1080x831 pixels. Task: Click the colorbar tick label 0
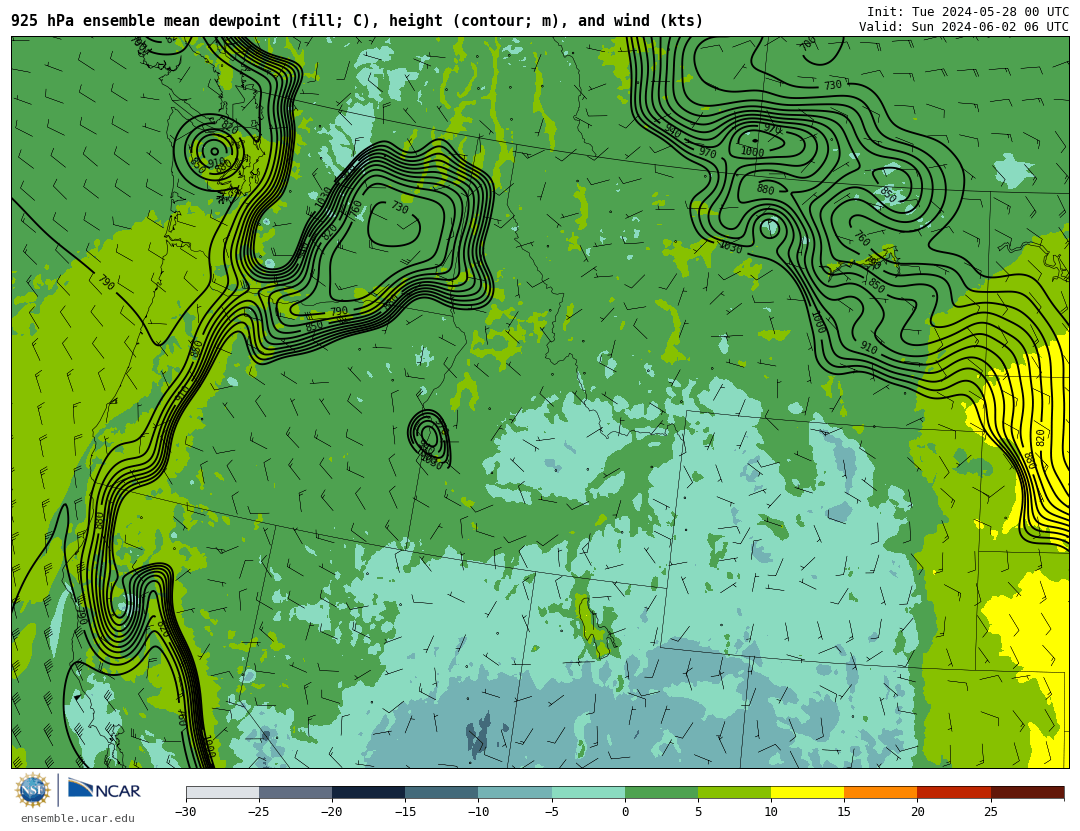625,812
